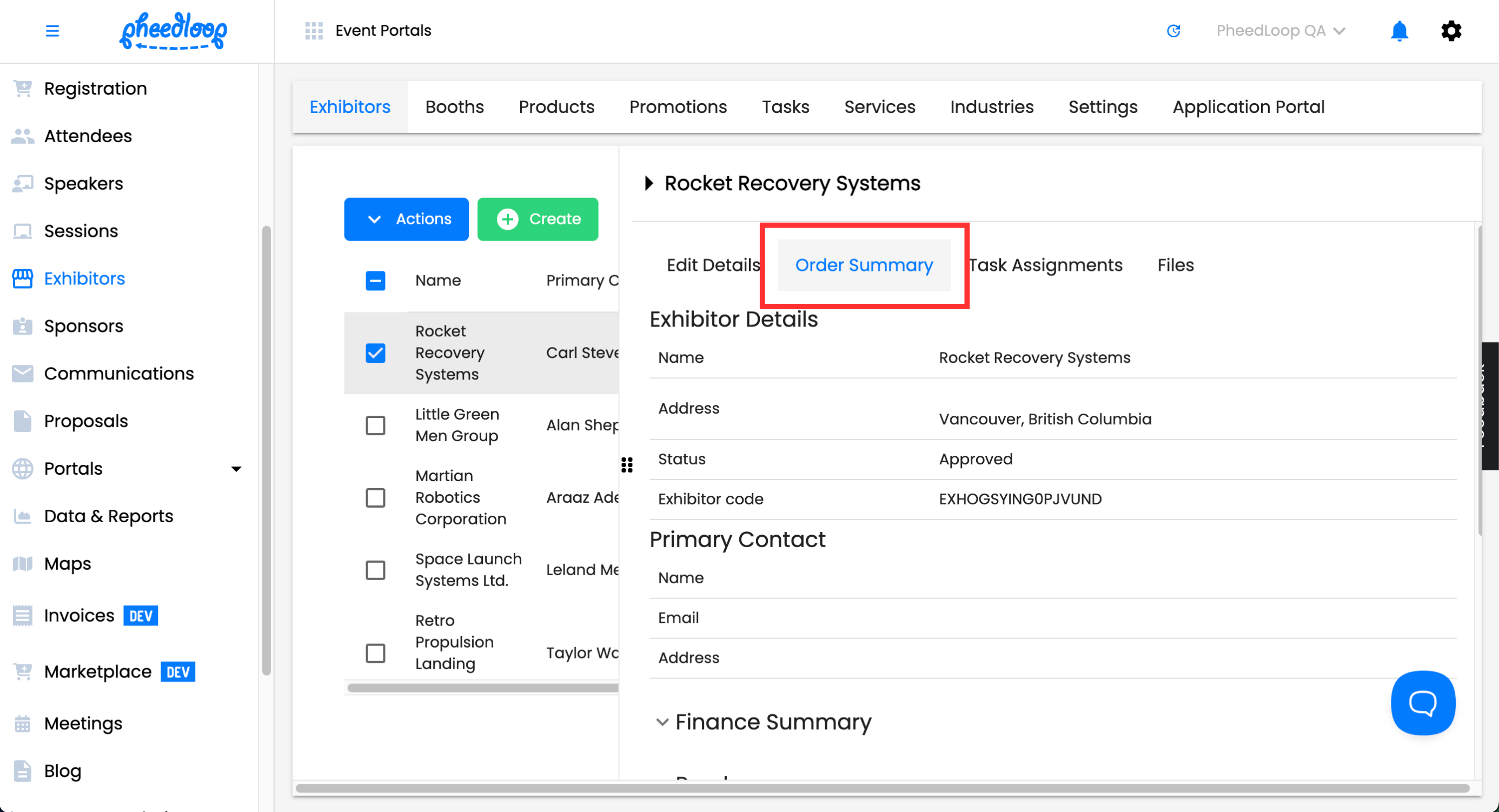
Task: Open the Industries tab
Action: (992, 107)
